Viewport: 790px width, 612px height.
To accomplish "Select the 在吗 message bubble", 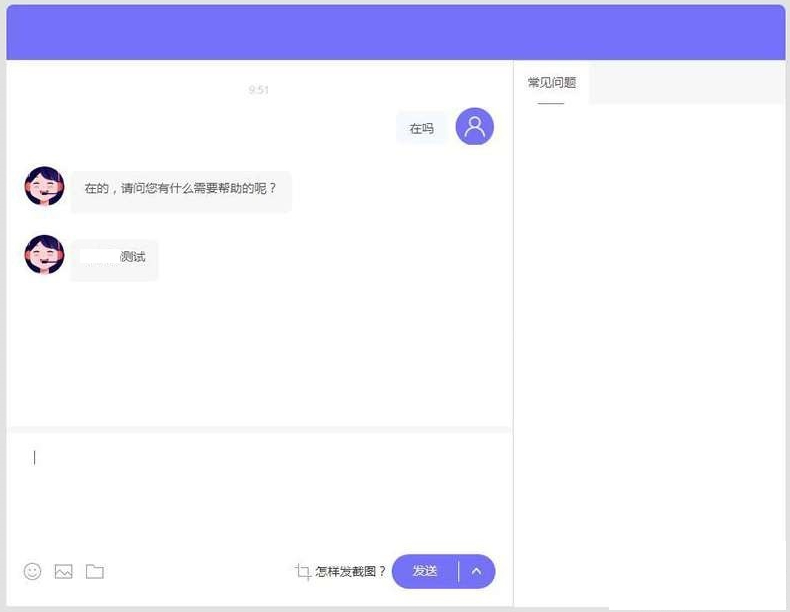I will 421,128.
